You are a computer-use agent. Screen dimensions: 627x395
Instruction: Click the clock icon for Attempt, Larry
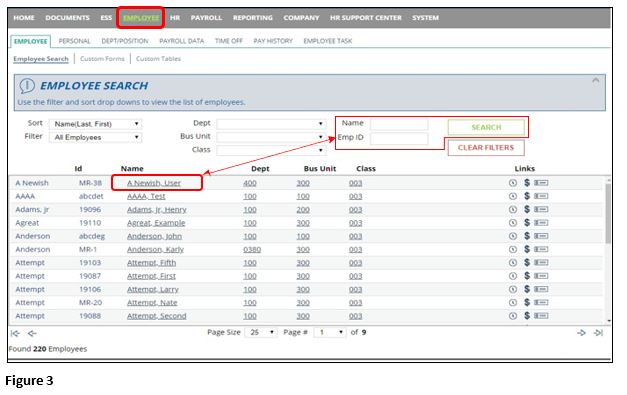click(x=513, y=289)
